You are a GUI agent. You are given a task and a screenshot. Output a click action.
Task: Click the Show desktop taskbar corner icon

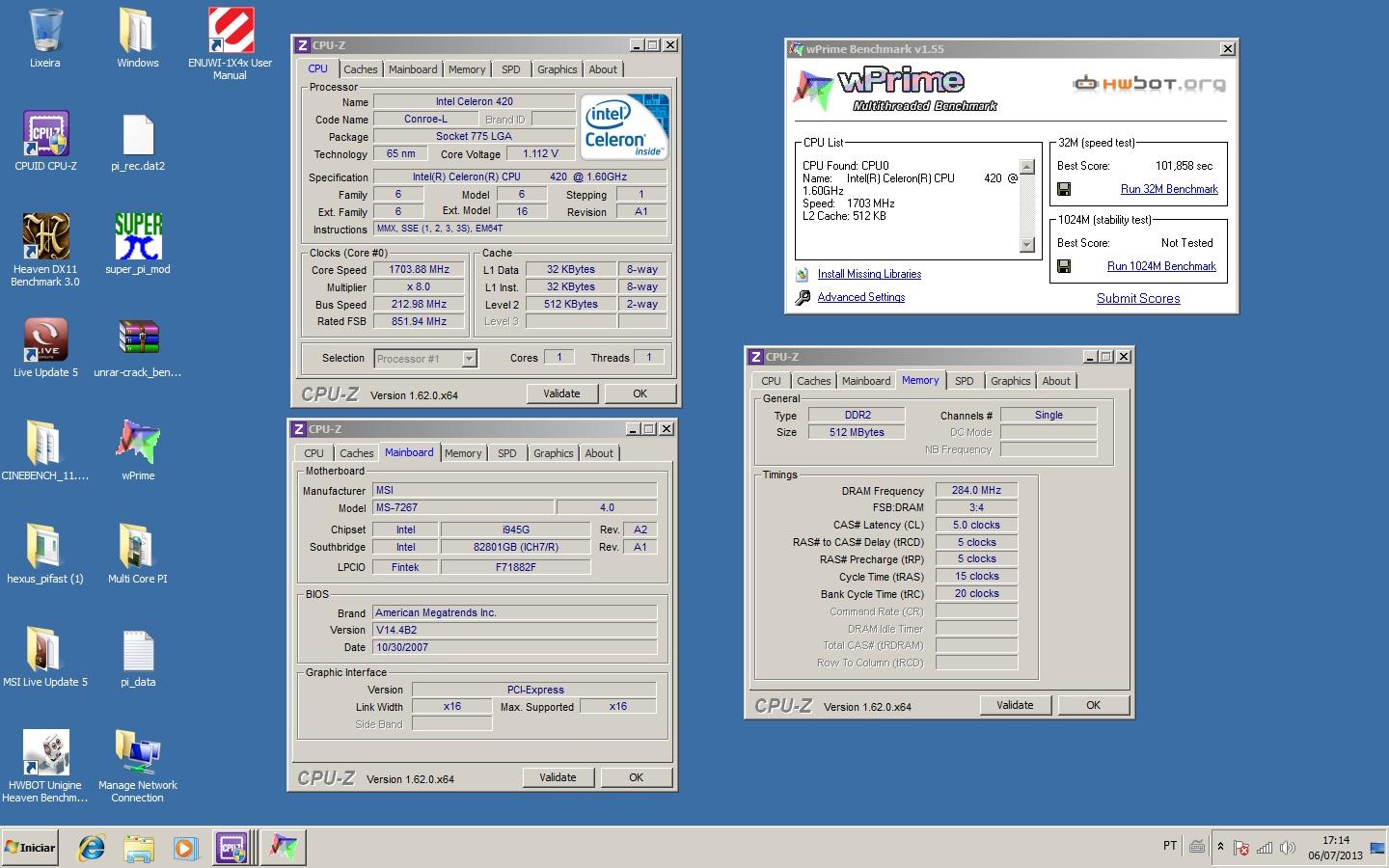1377,848
